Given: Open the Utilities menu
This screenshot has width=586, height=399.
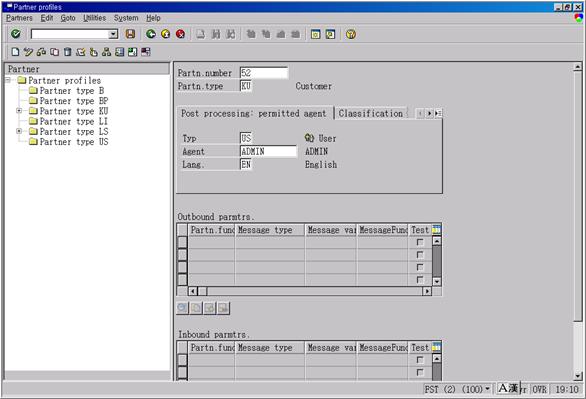Looking at the screenshot, I should pyautogui.click(x=94, y=18).
